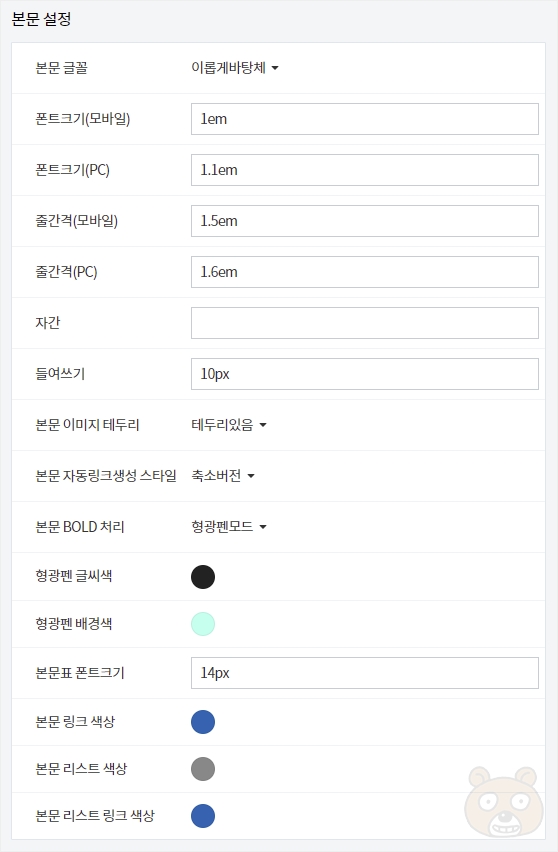Click the empty 자간 input field
The image size is (558, 852).
(365, 323)
